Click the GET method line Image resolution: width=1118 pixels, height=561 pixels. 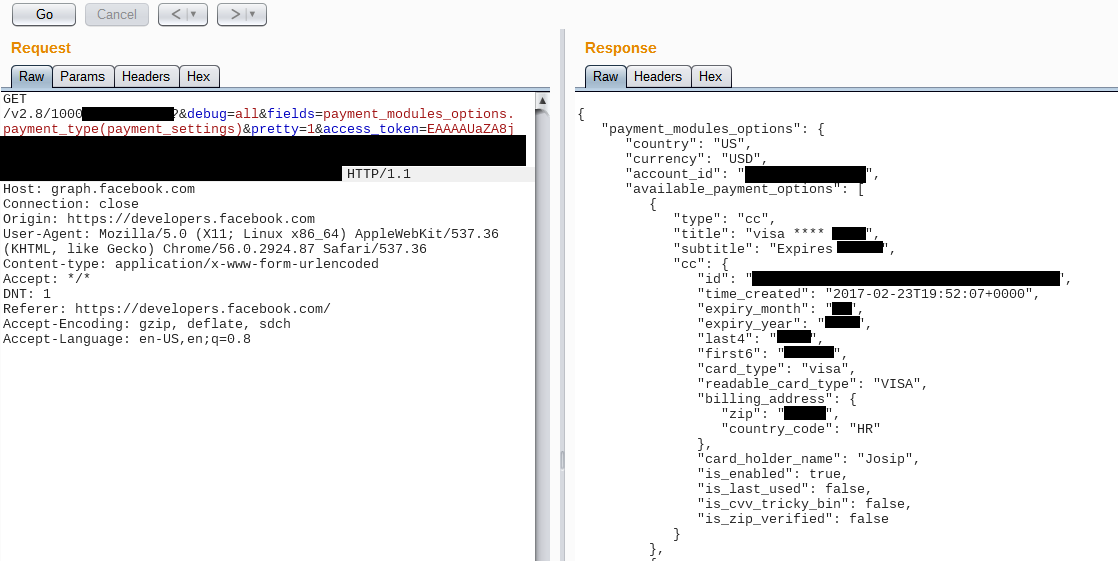click(15, 99)
